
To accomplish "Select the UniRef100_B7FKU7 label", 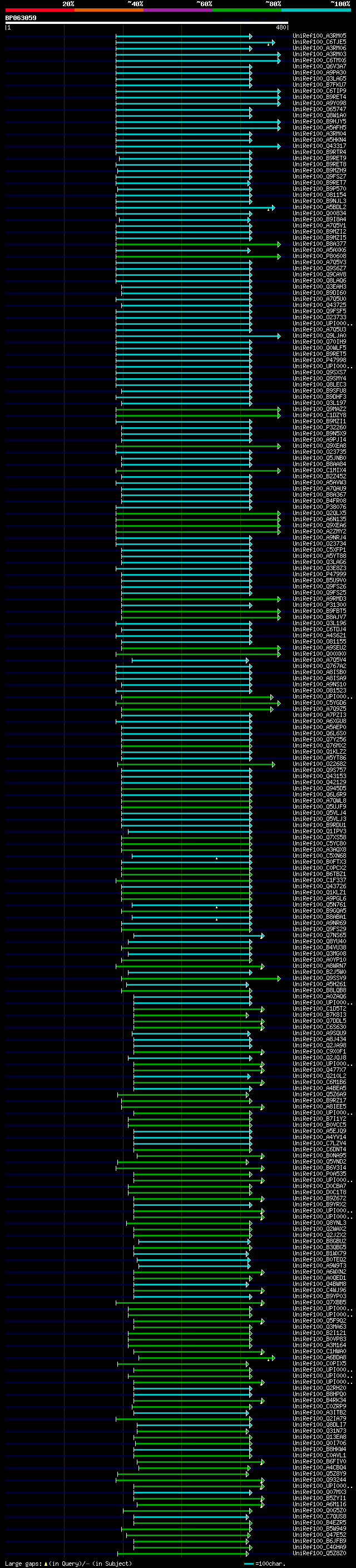I will [x=319, y=85].
